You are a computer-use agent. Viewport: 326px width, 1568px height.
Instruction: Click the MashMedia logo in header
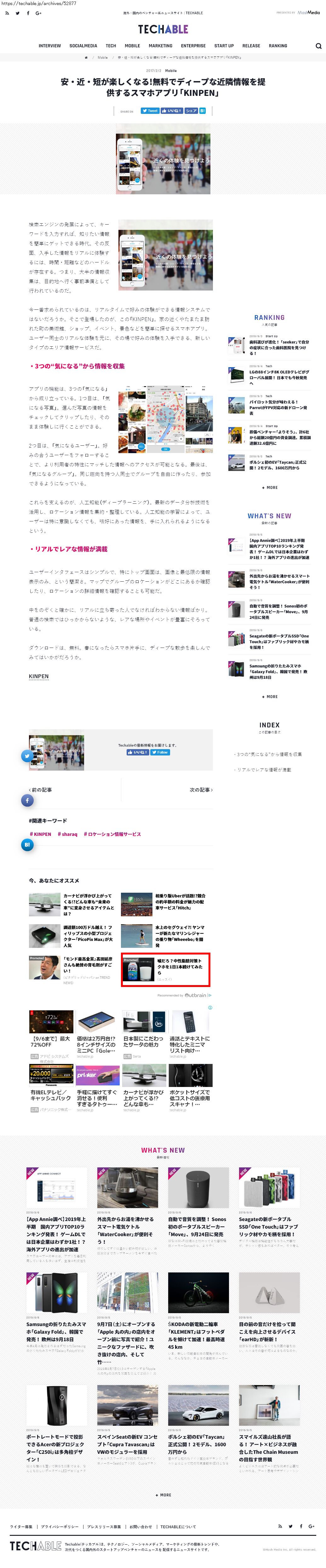click(308, 12)
